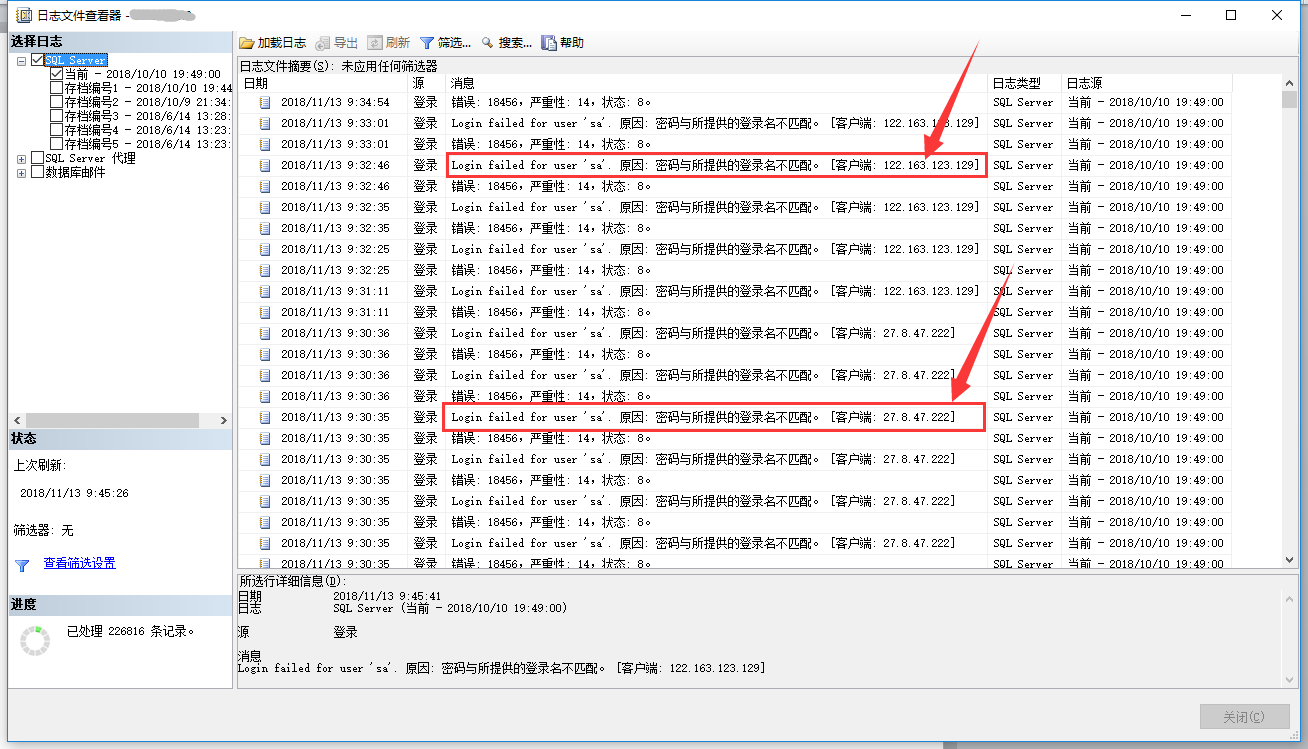1308x749 pixels.
Task: Open 帮助 help from the toolbar
Action: click(x=562, y=43)
